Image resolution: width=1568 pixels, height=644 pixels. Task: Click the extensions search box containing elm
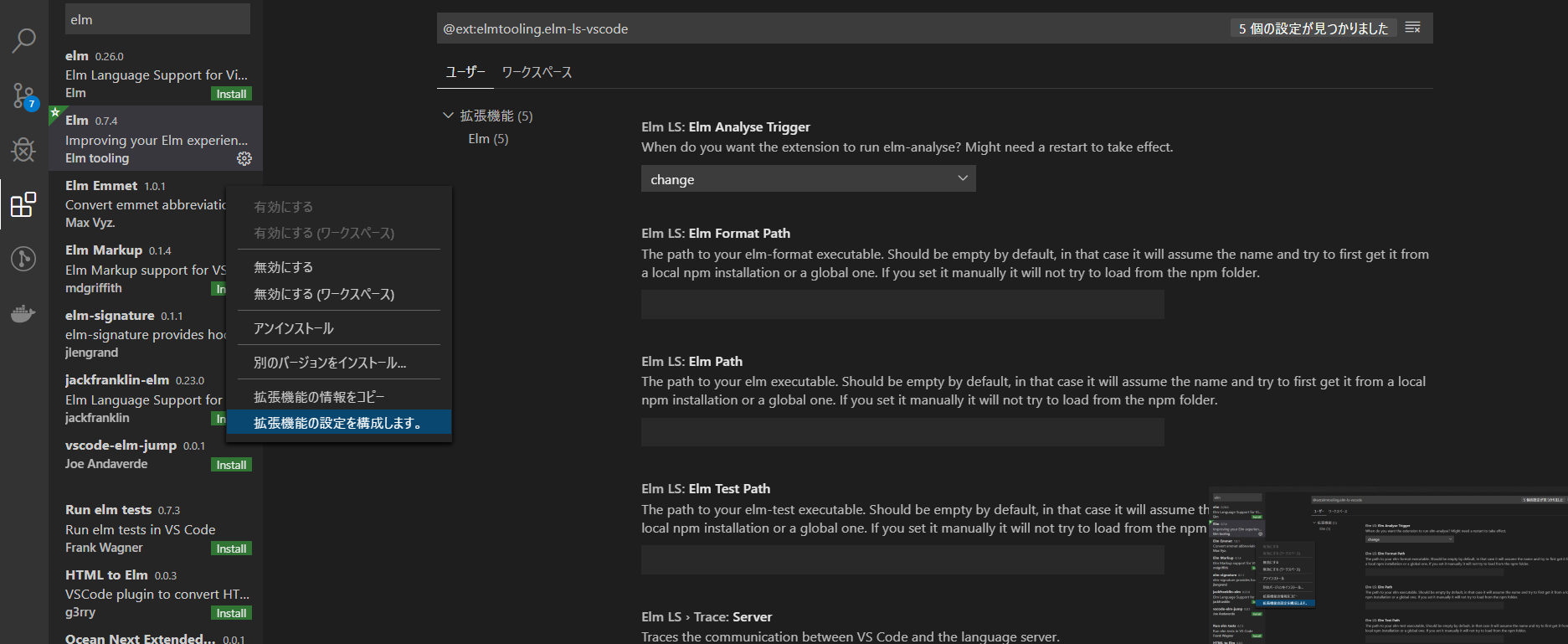coord(157,19)
